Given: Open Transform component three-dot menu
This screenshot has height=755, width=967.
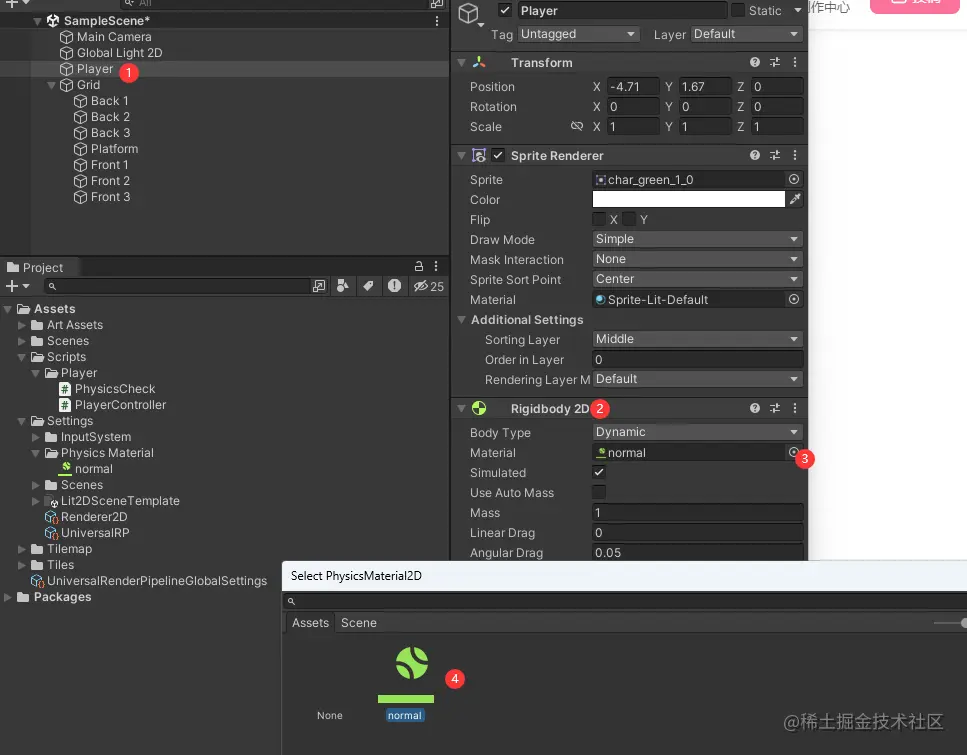Looking at the screenshot, I should 795,62.
